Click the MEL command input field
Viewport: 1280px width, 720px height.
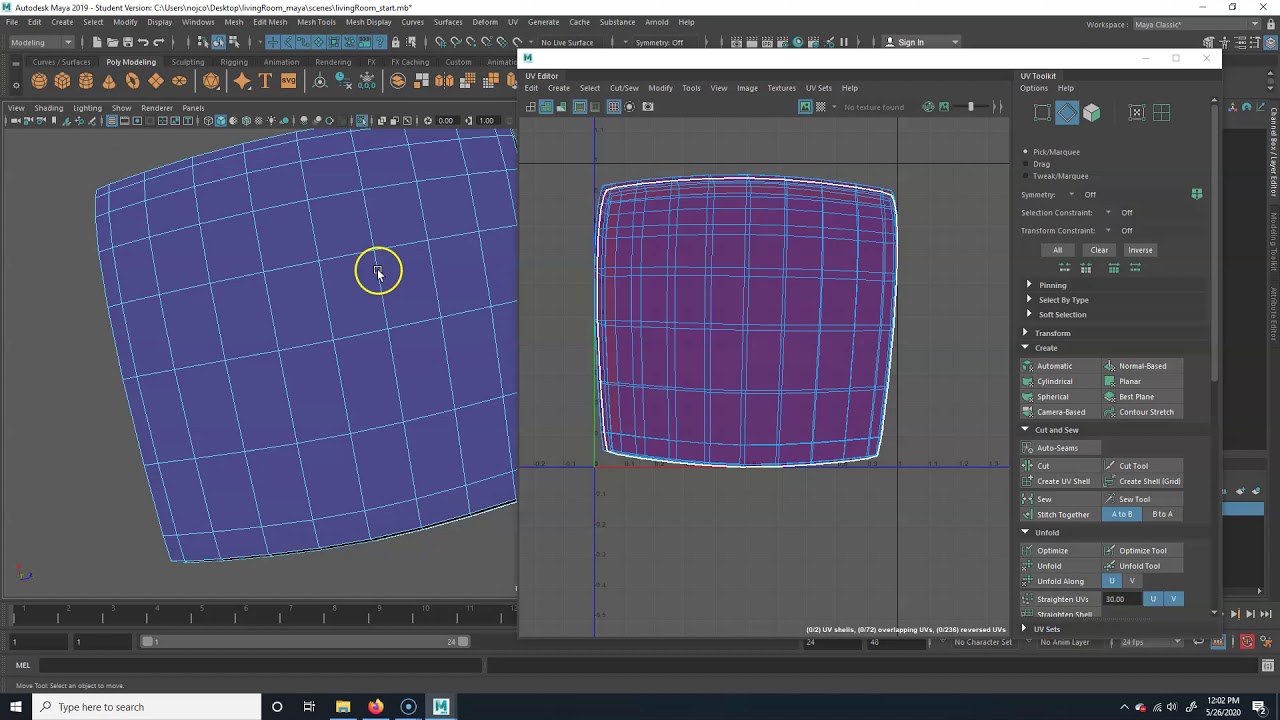tap(260, 665)
